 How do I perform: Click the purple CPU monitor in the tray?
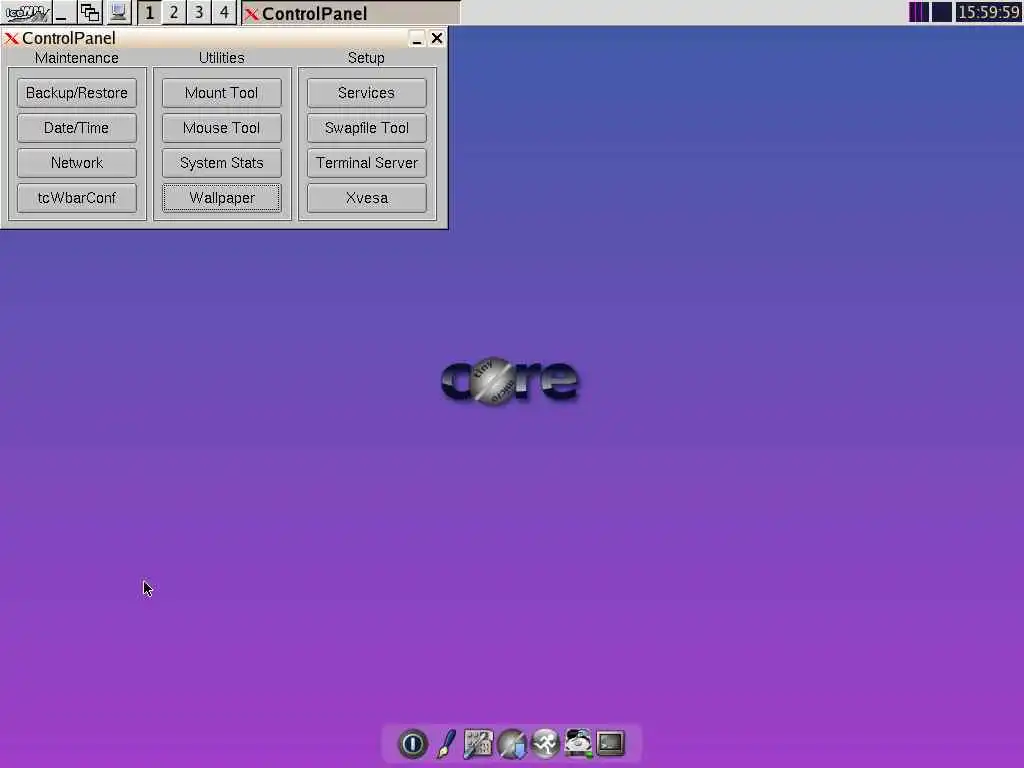(x=918, y=12)
